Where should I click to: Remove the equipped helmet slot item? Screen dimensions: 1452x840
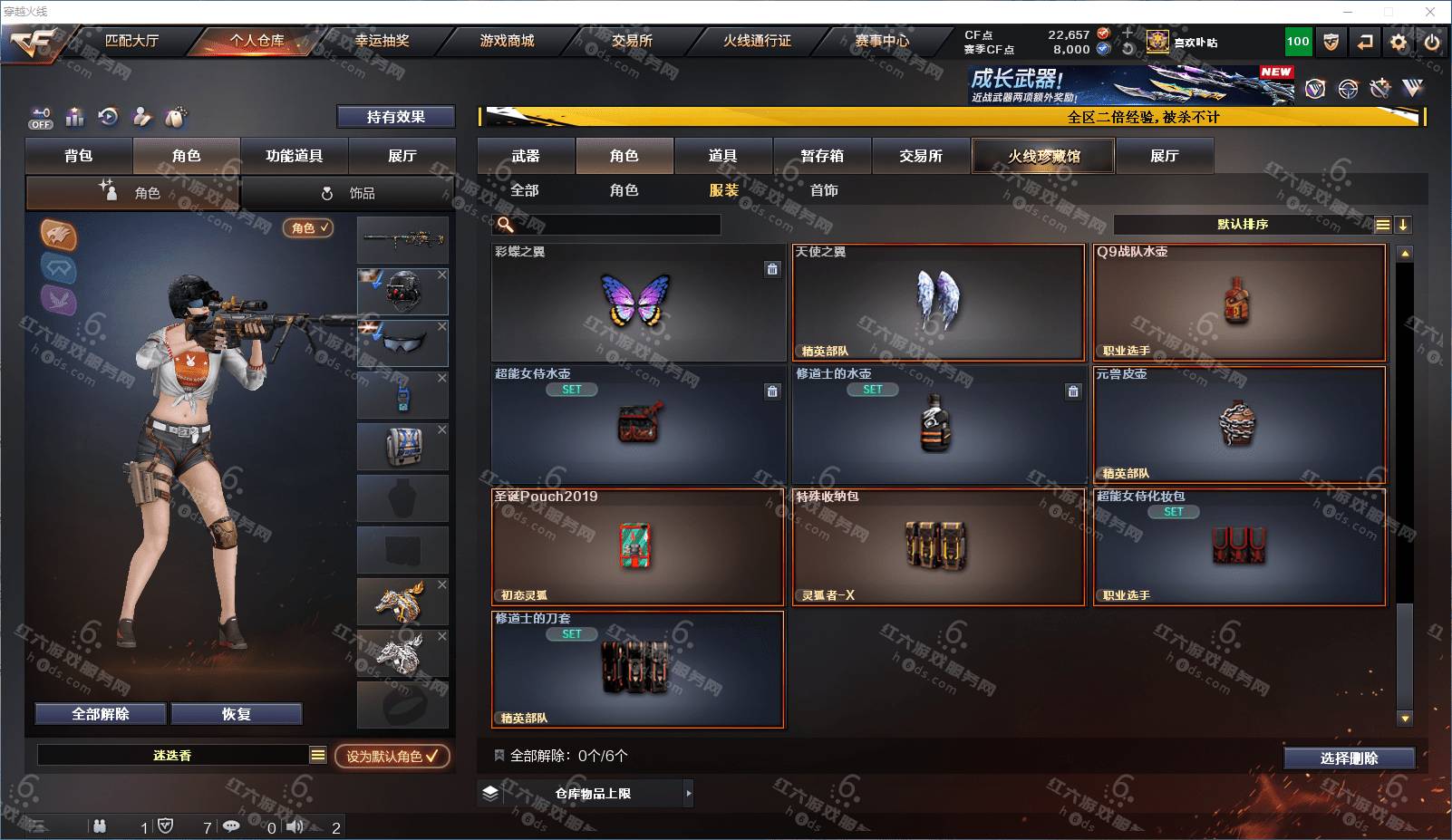coord(442,275)
